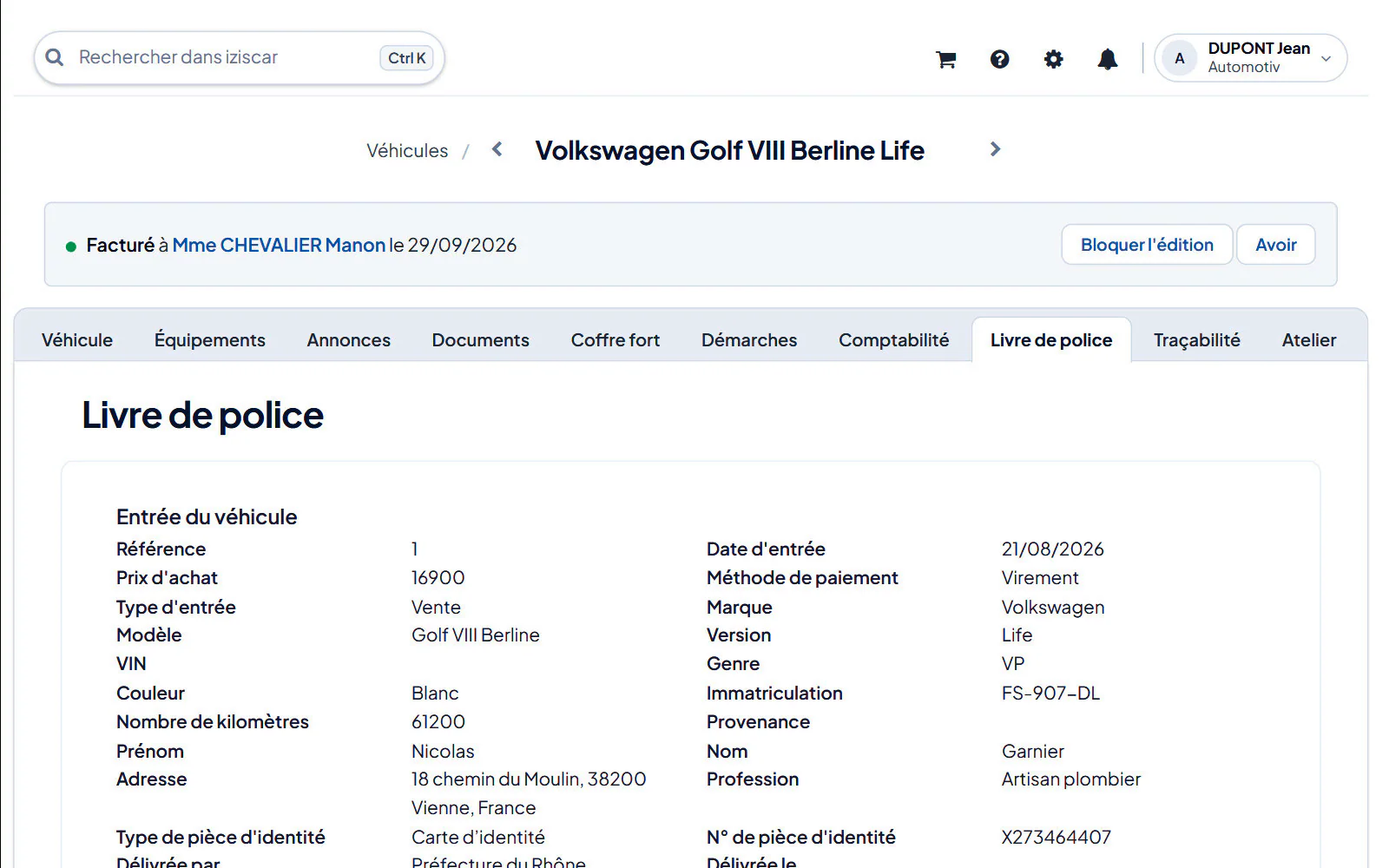Click the registration FS-907-DL

[1050, 694]
